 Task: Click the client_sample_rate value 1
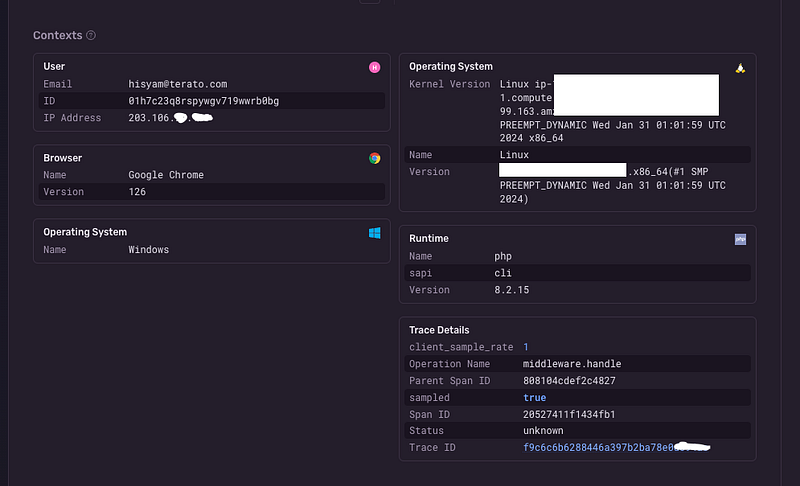pos(526,347)
